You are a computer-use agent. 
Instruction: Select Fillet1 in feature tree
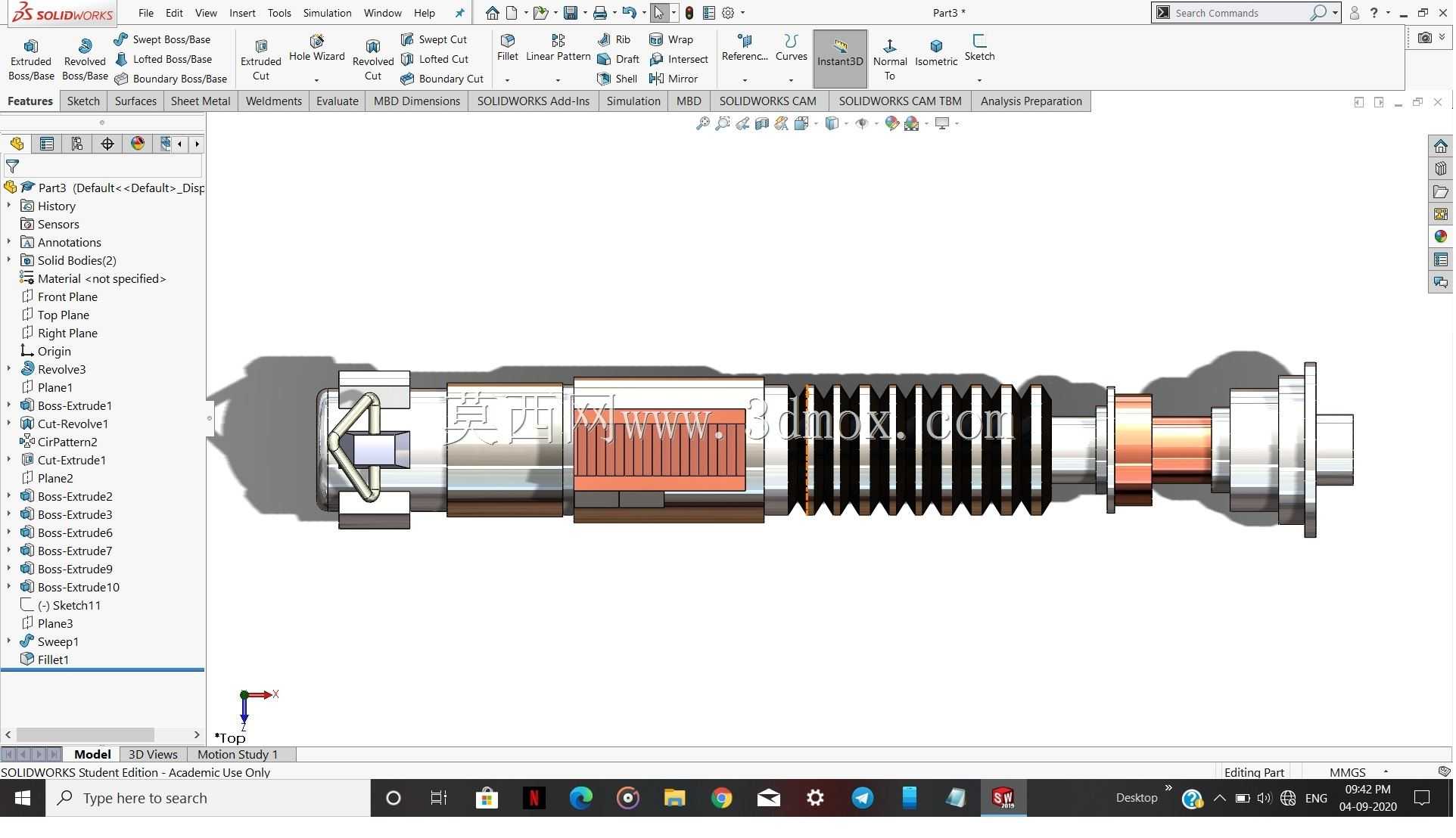(x=53, y=660)
